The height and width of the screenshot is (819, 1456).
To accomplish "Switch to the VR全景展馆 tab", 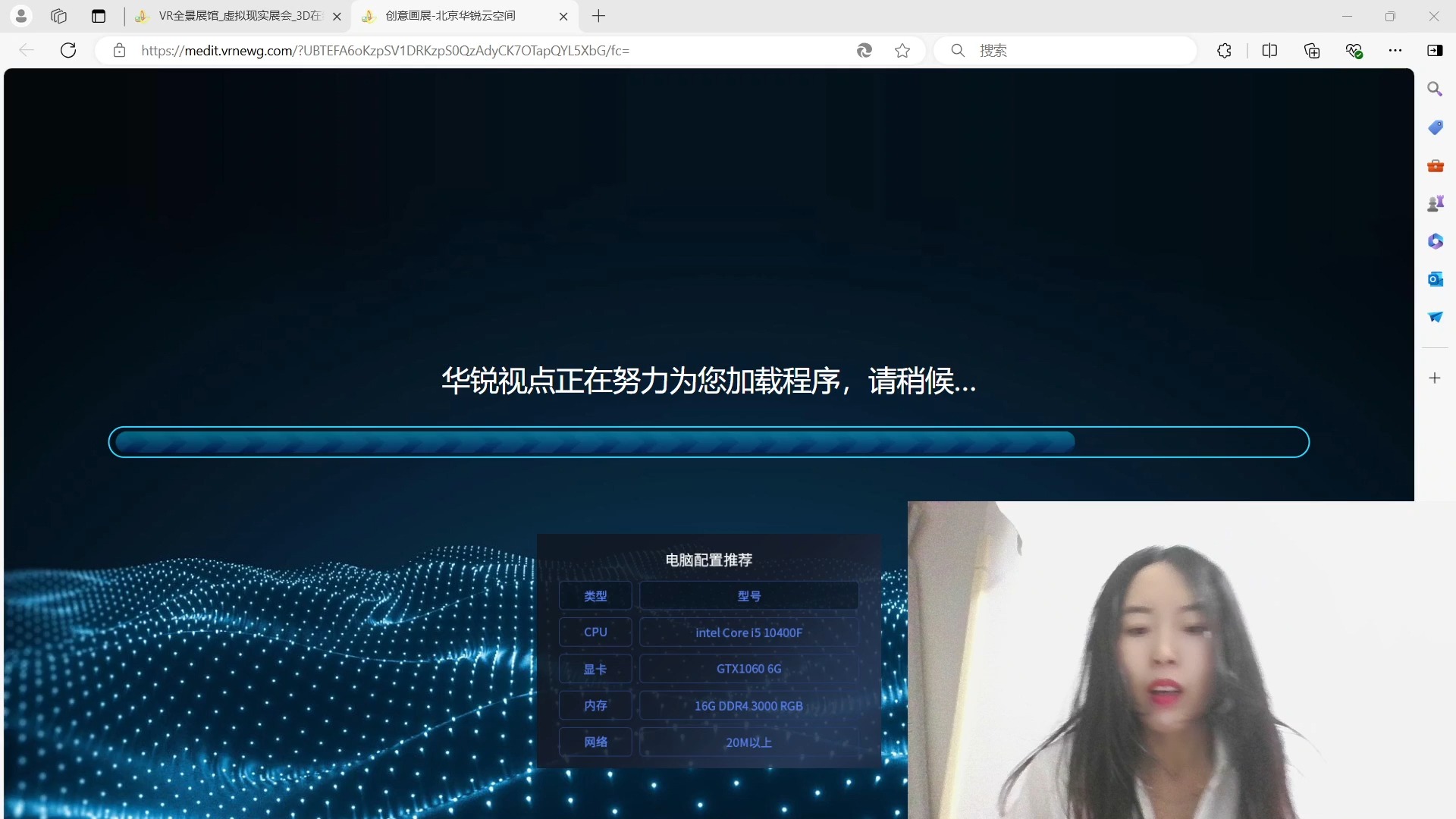I will click(238, 16).
